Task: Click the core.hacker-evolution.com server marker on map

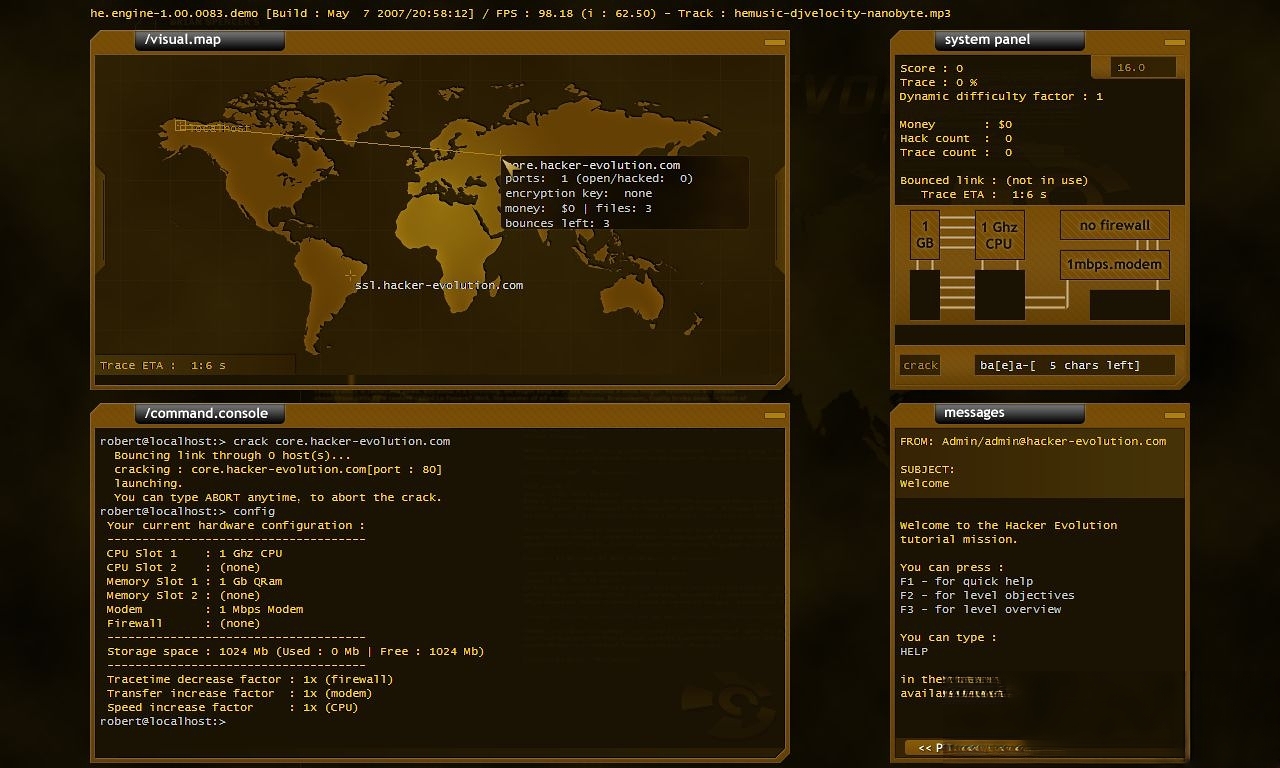Action: pos(501,155)
